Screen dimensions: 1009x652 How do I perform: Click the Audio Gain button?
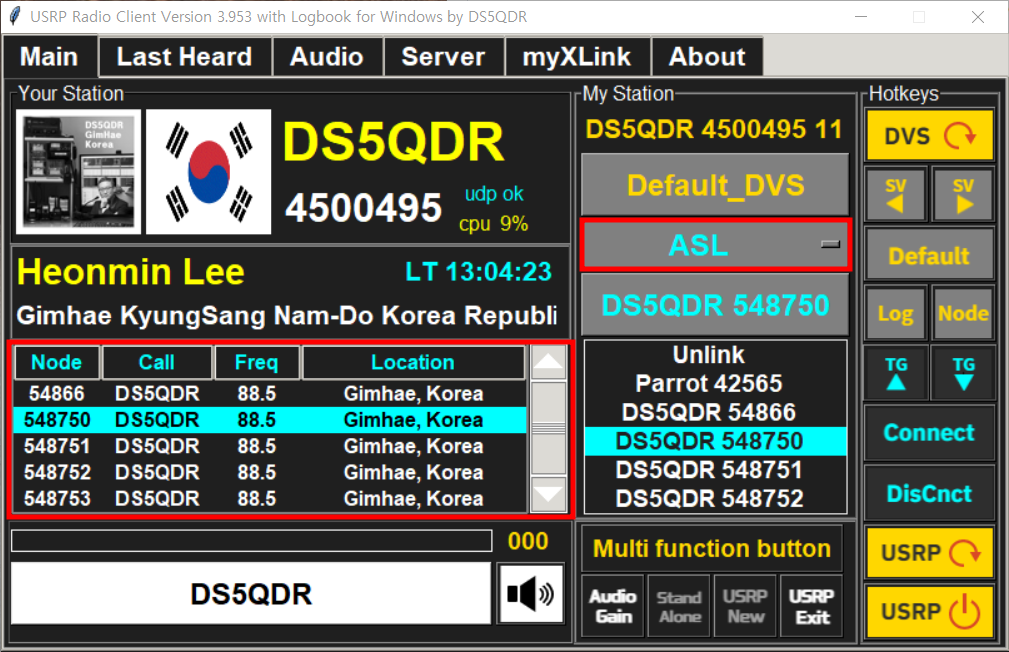(x=612, y=604)
